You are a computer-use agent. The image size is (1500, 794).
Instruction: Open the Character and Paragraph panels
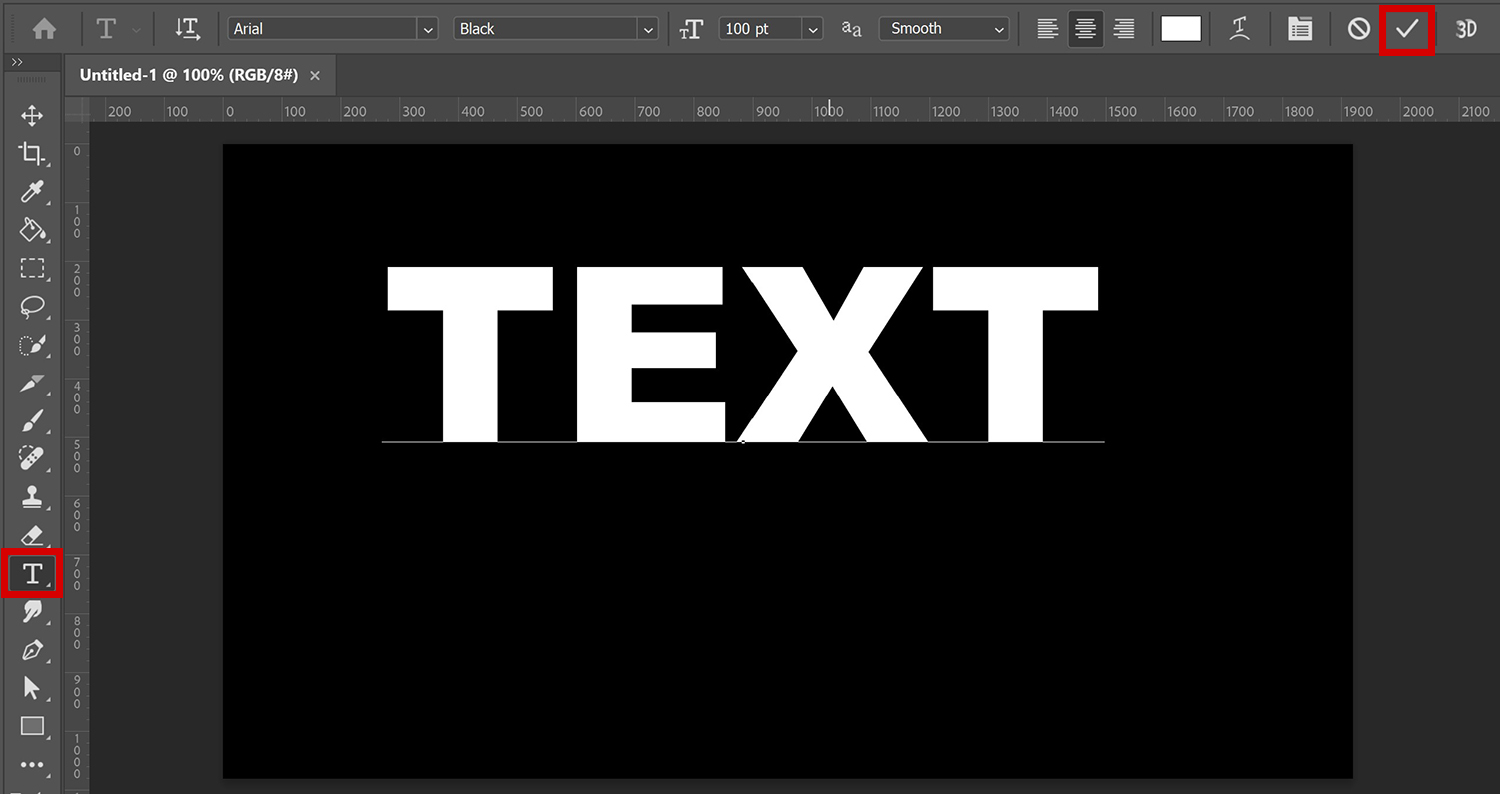1299,28
